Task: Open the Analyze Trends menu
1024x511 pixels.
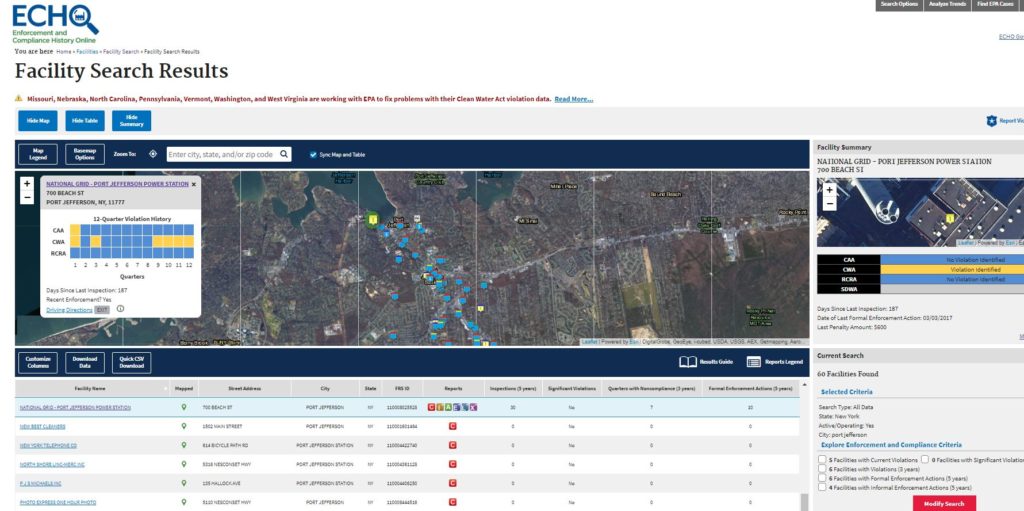Action: 947,5
